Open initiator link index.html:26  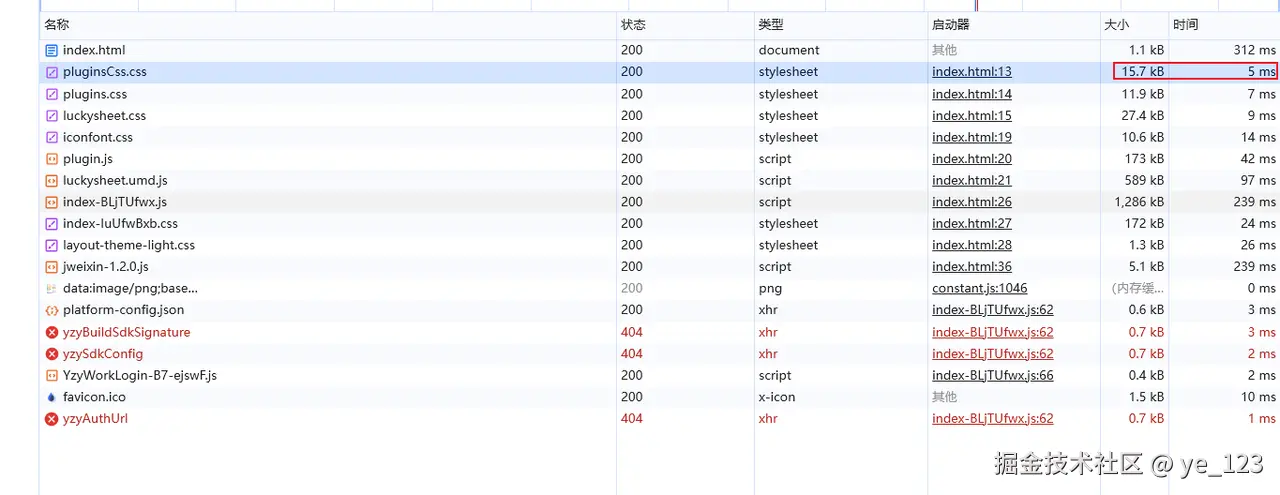coord(972,202)
